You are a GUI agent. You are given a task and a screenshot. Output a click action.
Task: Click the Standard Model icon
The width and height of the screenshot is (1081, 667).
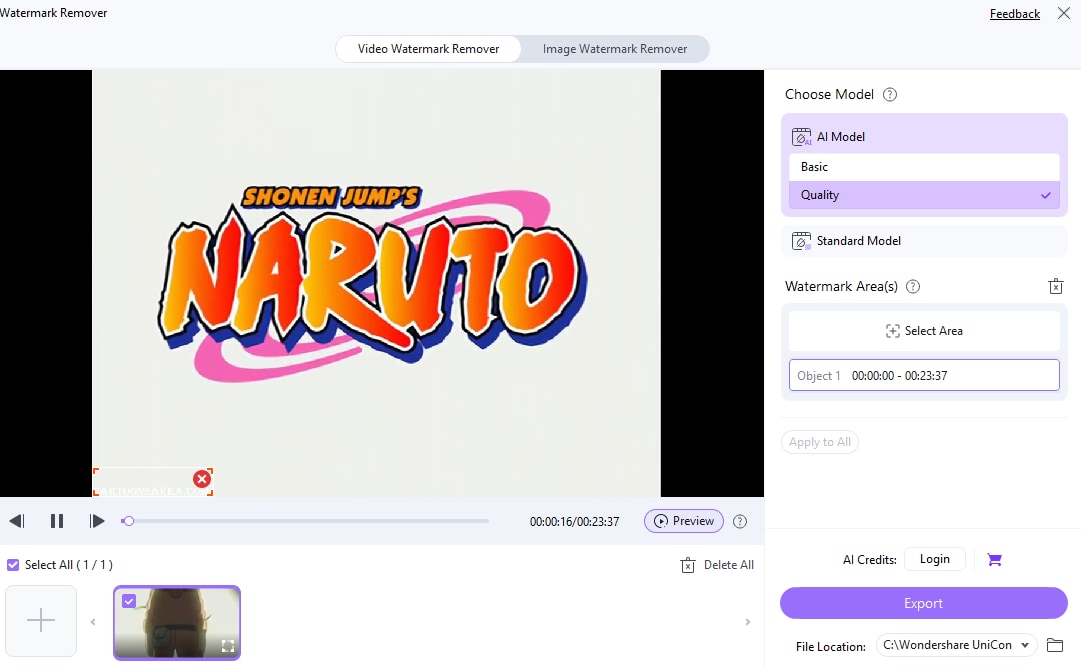click(801, 241)
